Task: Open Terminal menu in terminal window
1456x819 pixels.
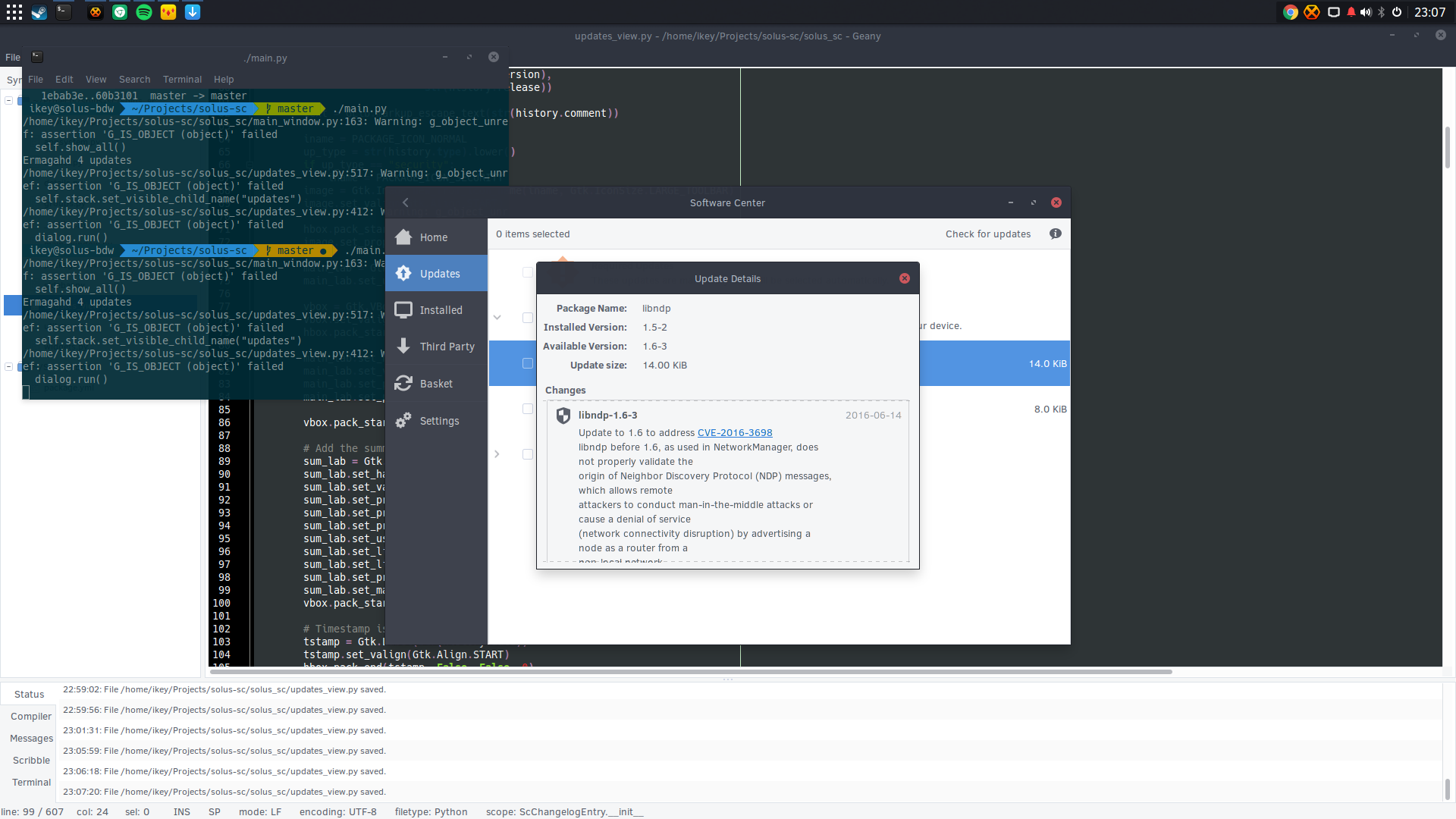Action: (x=182, y=79)
